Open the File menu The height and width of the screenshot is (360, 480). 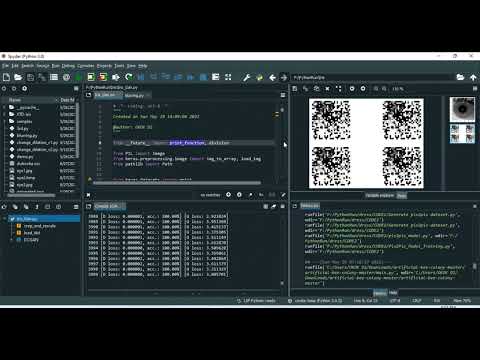[x=5, y=66]
